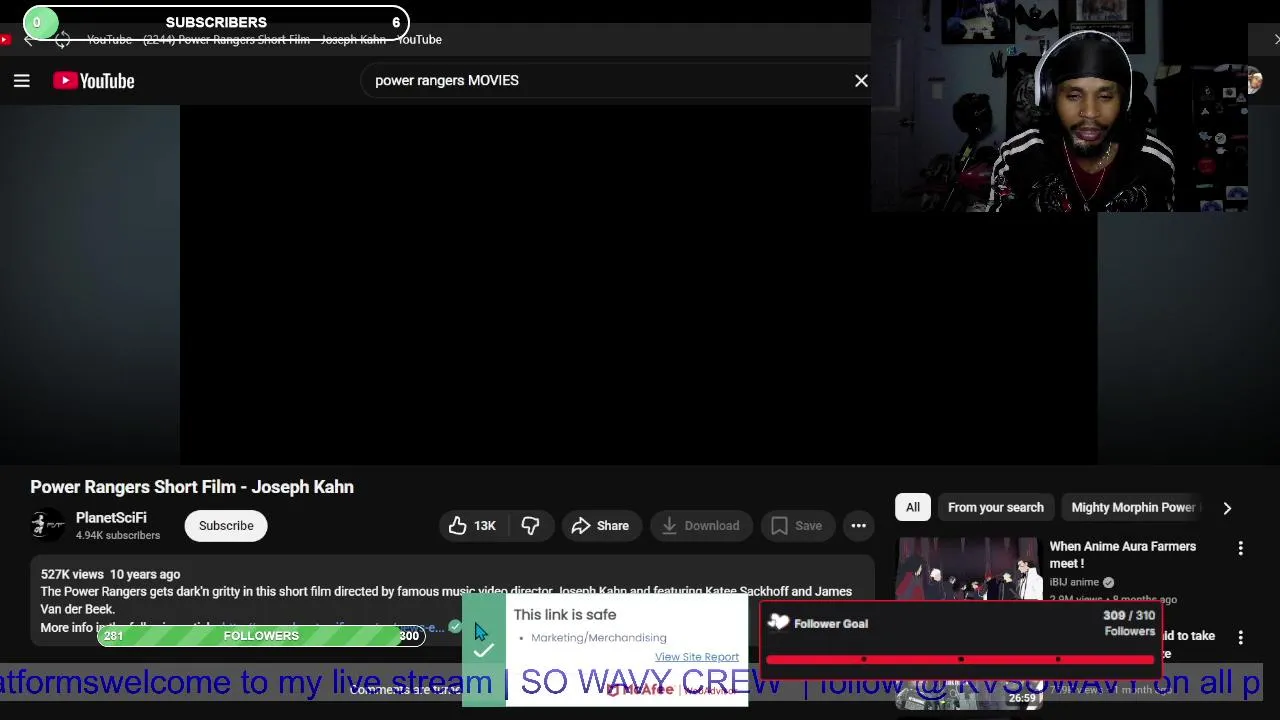This screenshot has width=1280, height=720.
Task: Open the PlanetSciFi channel name link
Action: pyautogui.click(x=111, y=517)
